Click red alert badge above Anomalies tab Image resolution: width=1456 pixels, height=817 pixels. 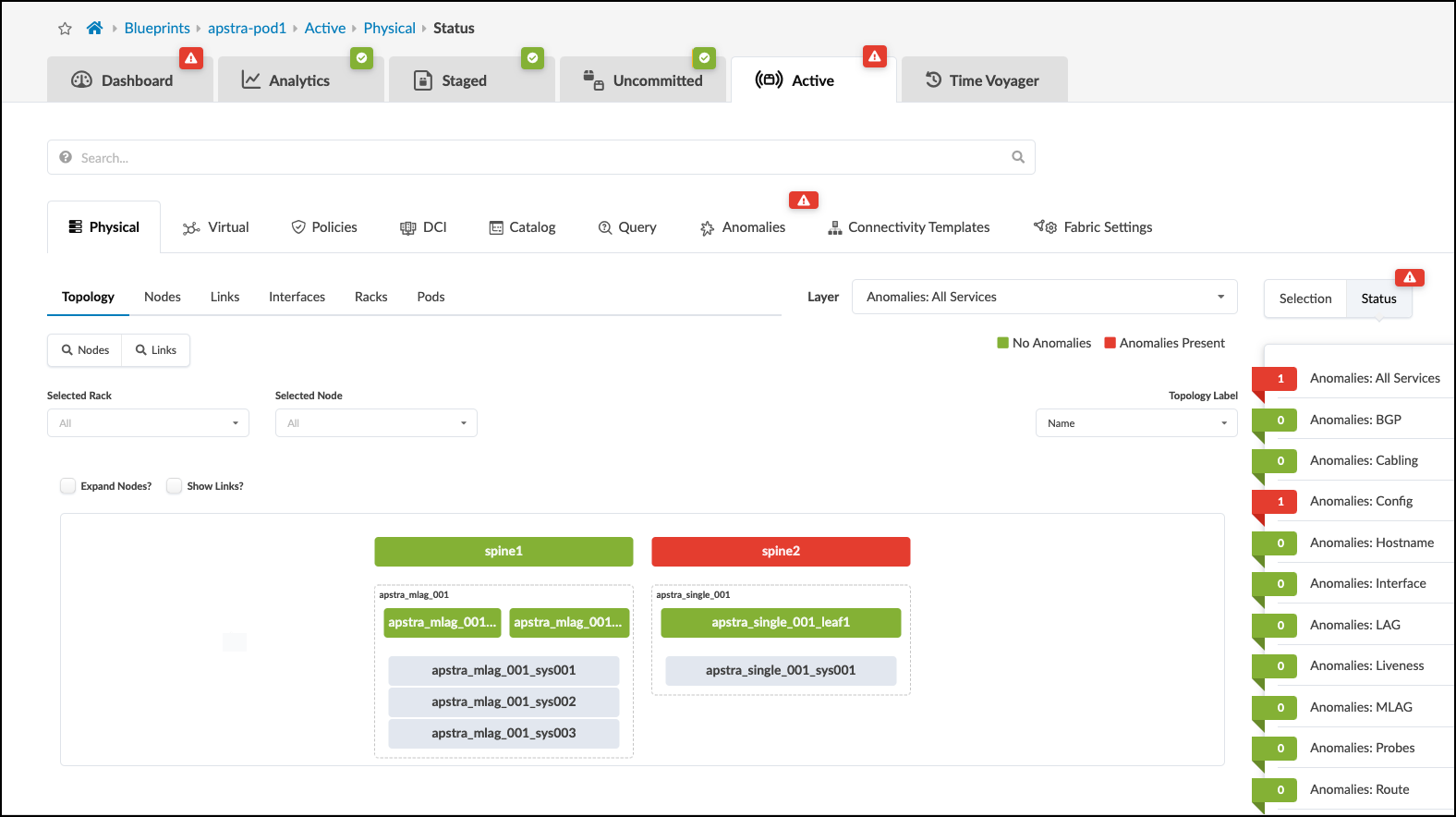[x=803, y=201]
